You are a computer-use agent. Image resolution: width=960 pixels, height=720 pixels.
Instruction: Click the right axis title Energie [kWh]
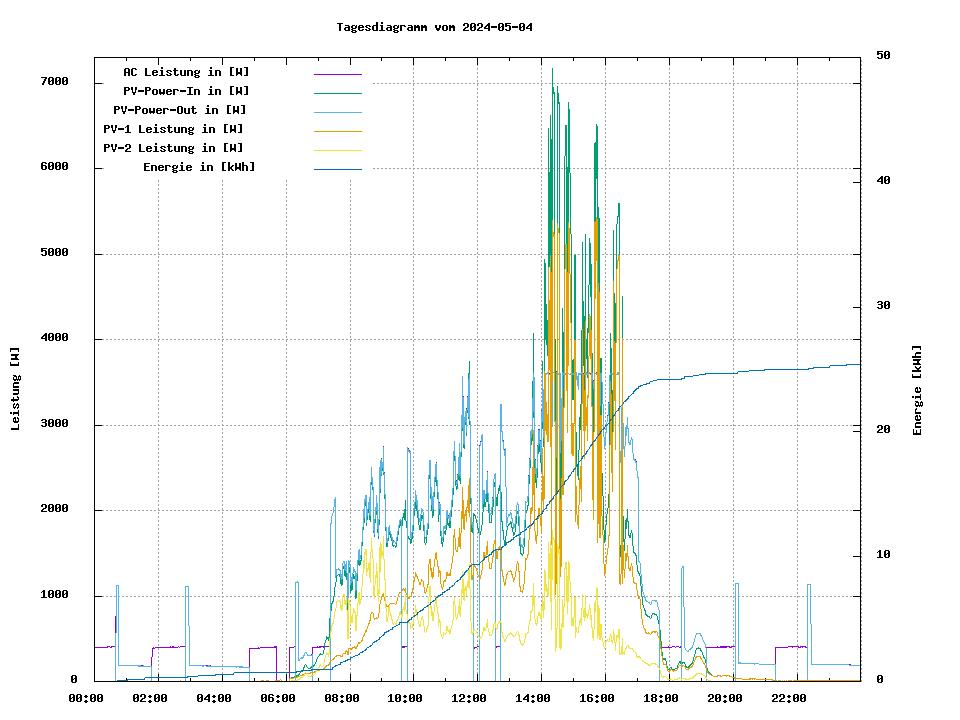click(917, 390)
